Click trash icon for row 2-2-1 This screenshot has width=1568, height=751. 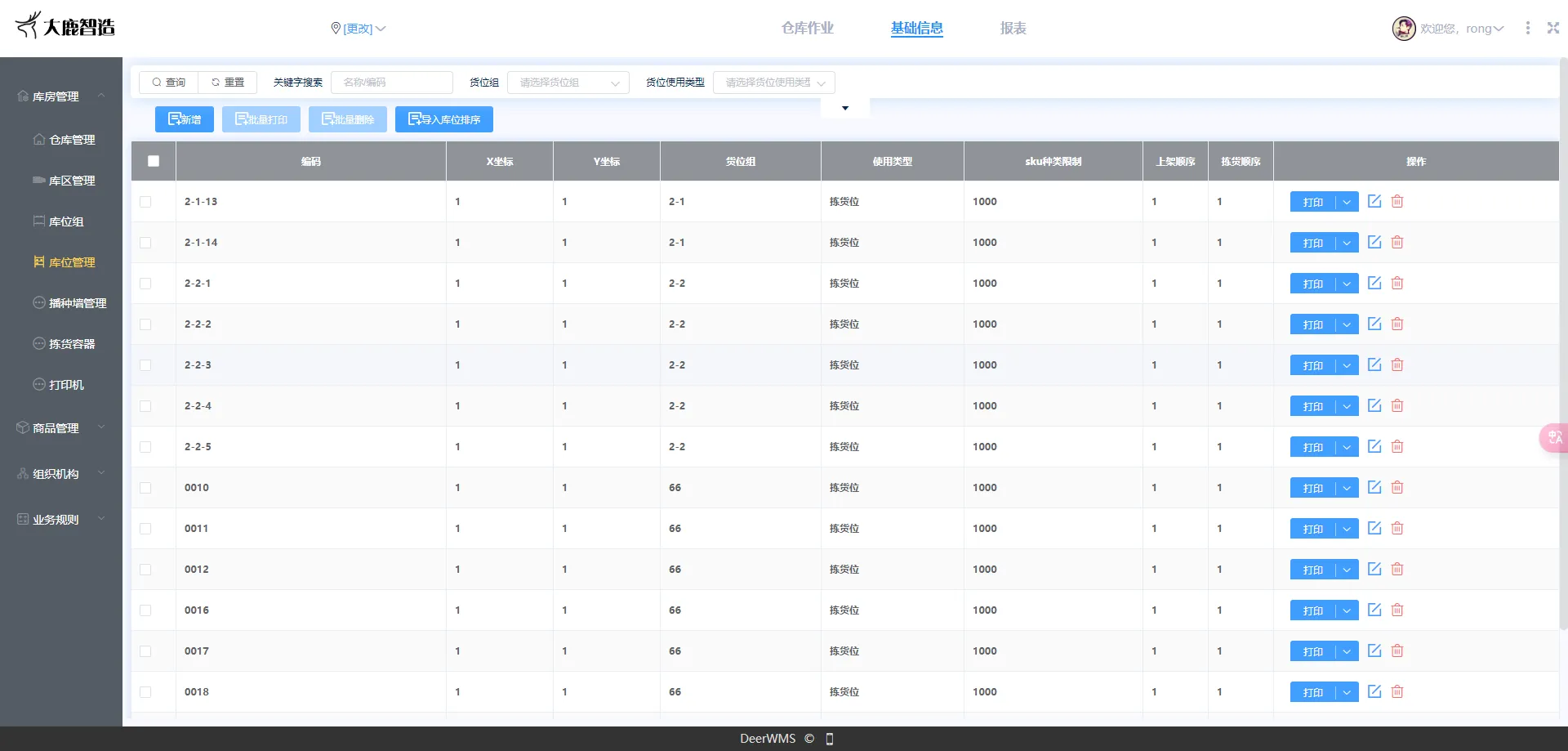(1397, 283)
